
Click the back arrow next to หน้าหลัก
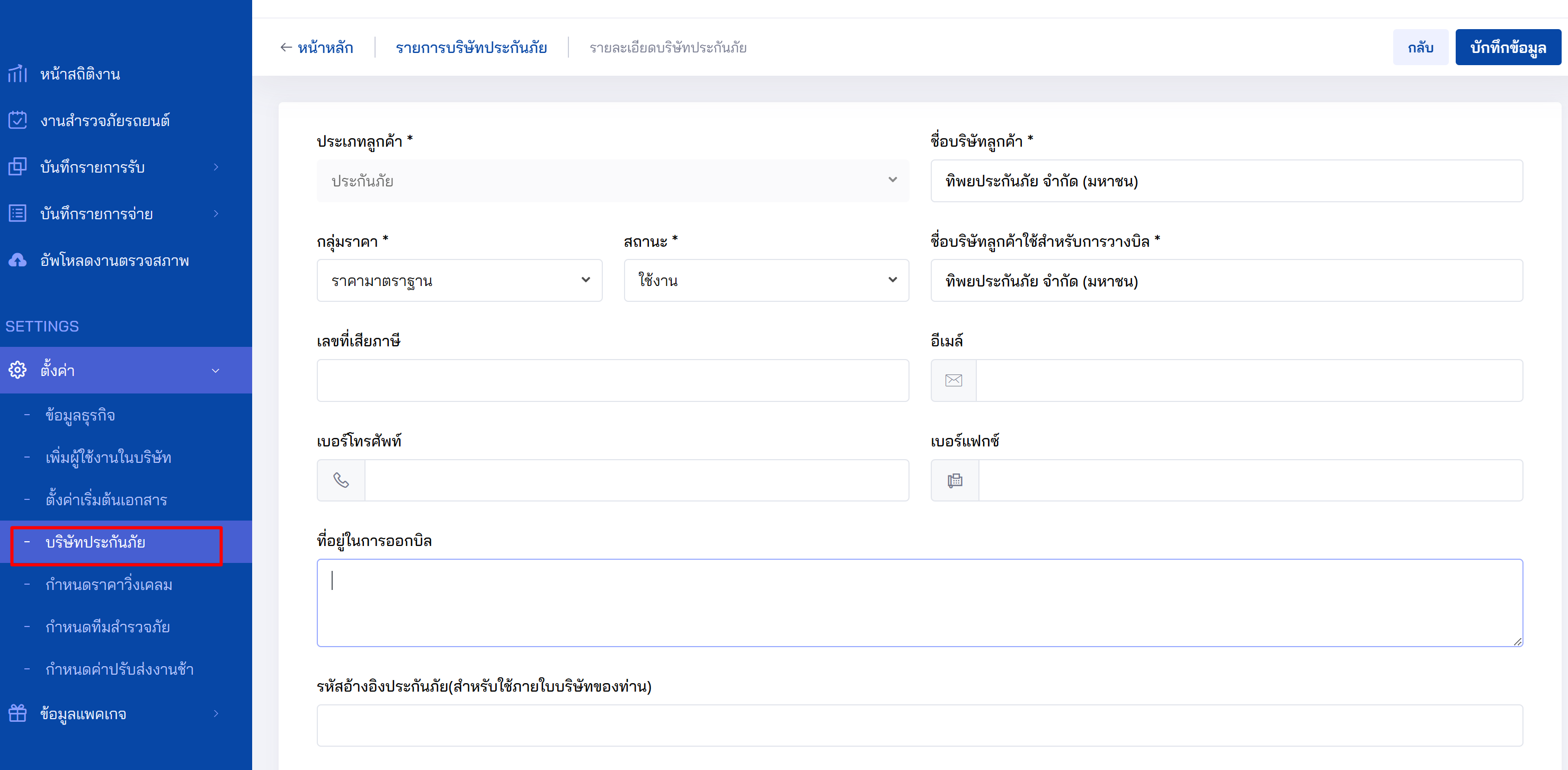coord(286,48)
